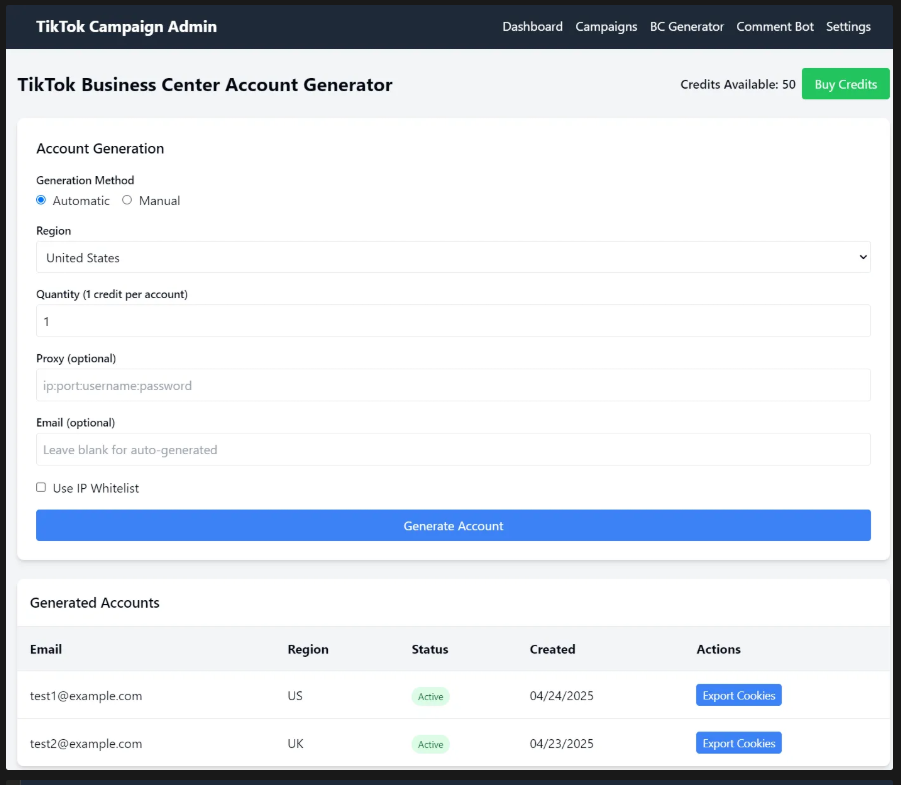Export Cookies for test1@example.com
The width and height of the screenshot is (901, 785).
pyautogui.click(x=738, y=695)
